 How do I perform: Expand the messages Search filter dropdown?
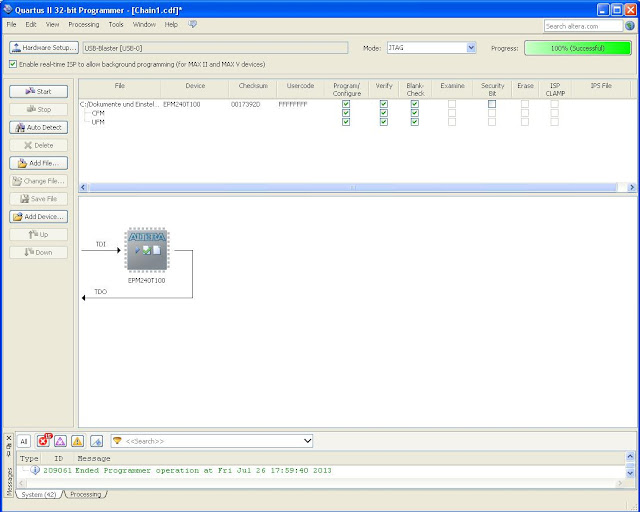[307, 441]
